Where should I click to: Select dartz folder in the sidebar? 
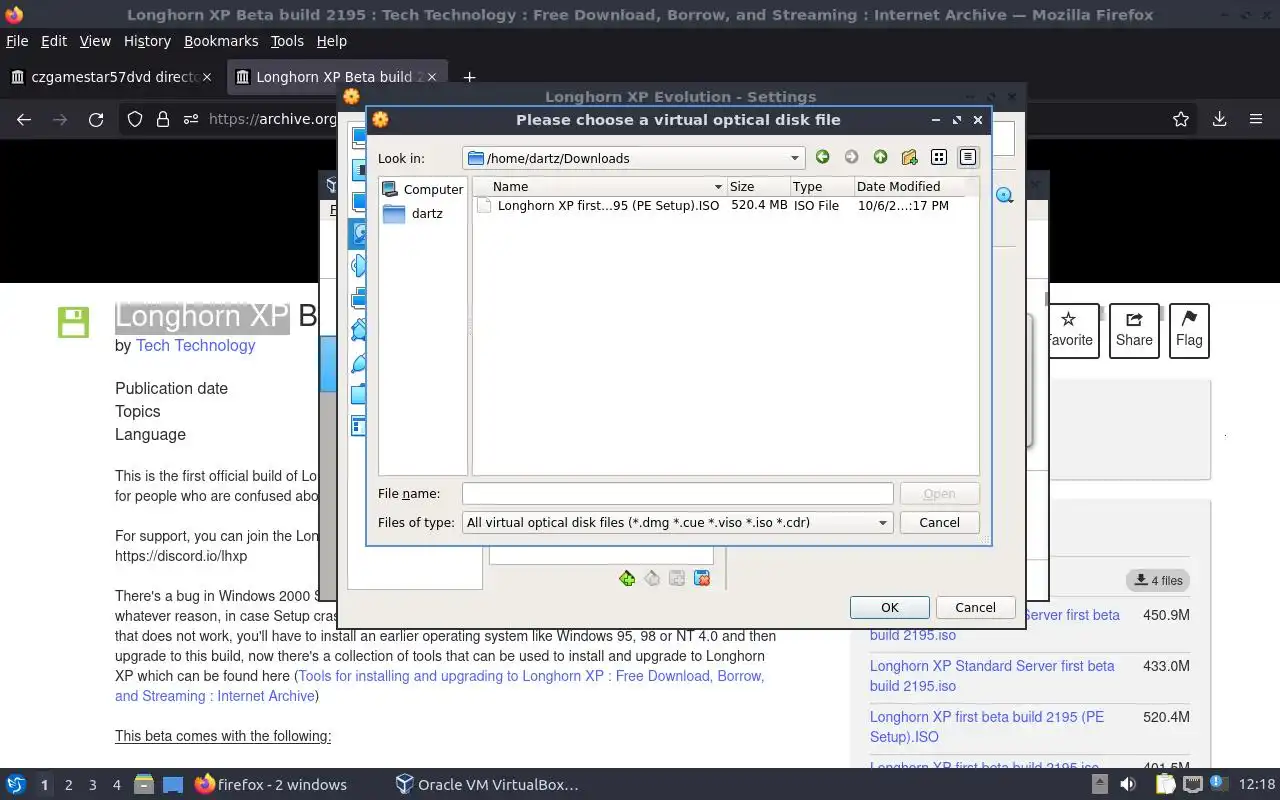[x=413, y=213]
